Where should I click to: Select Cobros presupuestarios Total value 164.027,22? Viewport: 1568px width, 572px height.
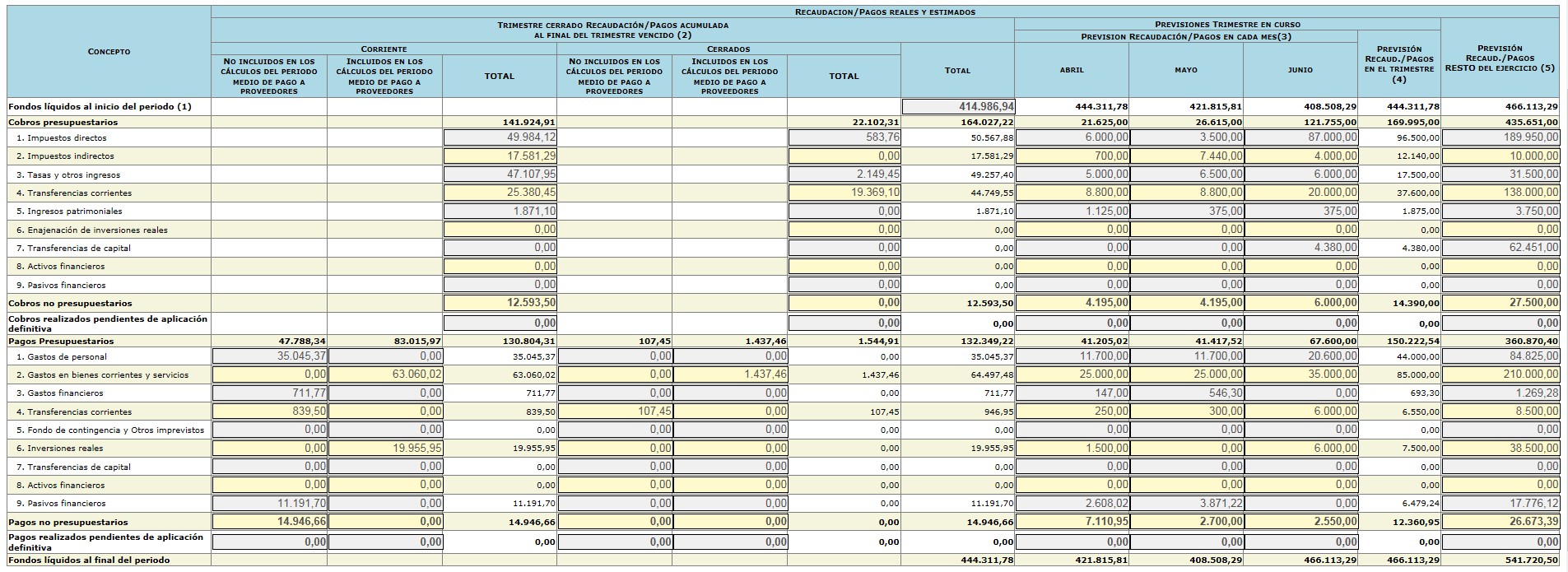tap(986, 122)
